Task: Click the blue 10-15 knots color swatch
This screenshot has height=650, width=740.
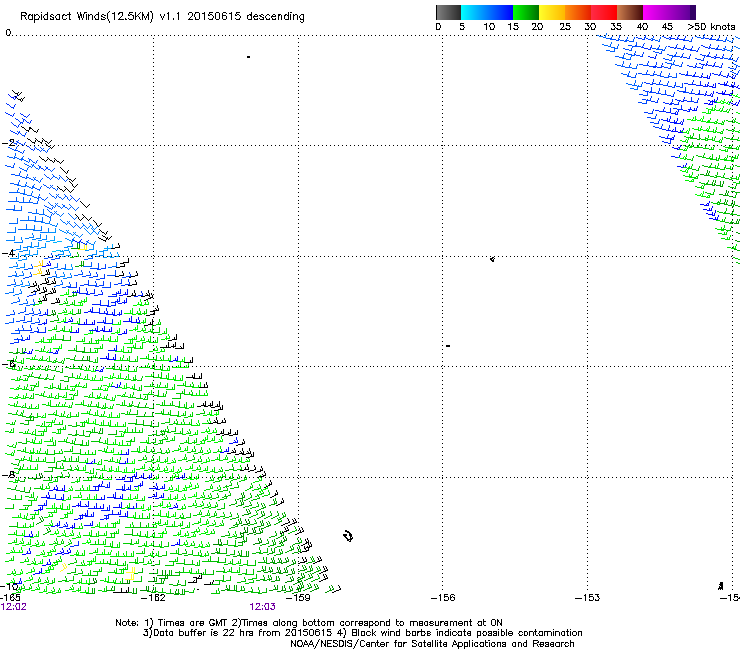Action: tap(500, 12)
